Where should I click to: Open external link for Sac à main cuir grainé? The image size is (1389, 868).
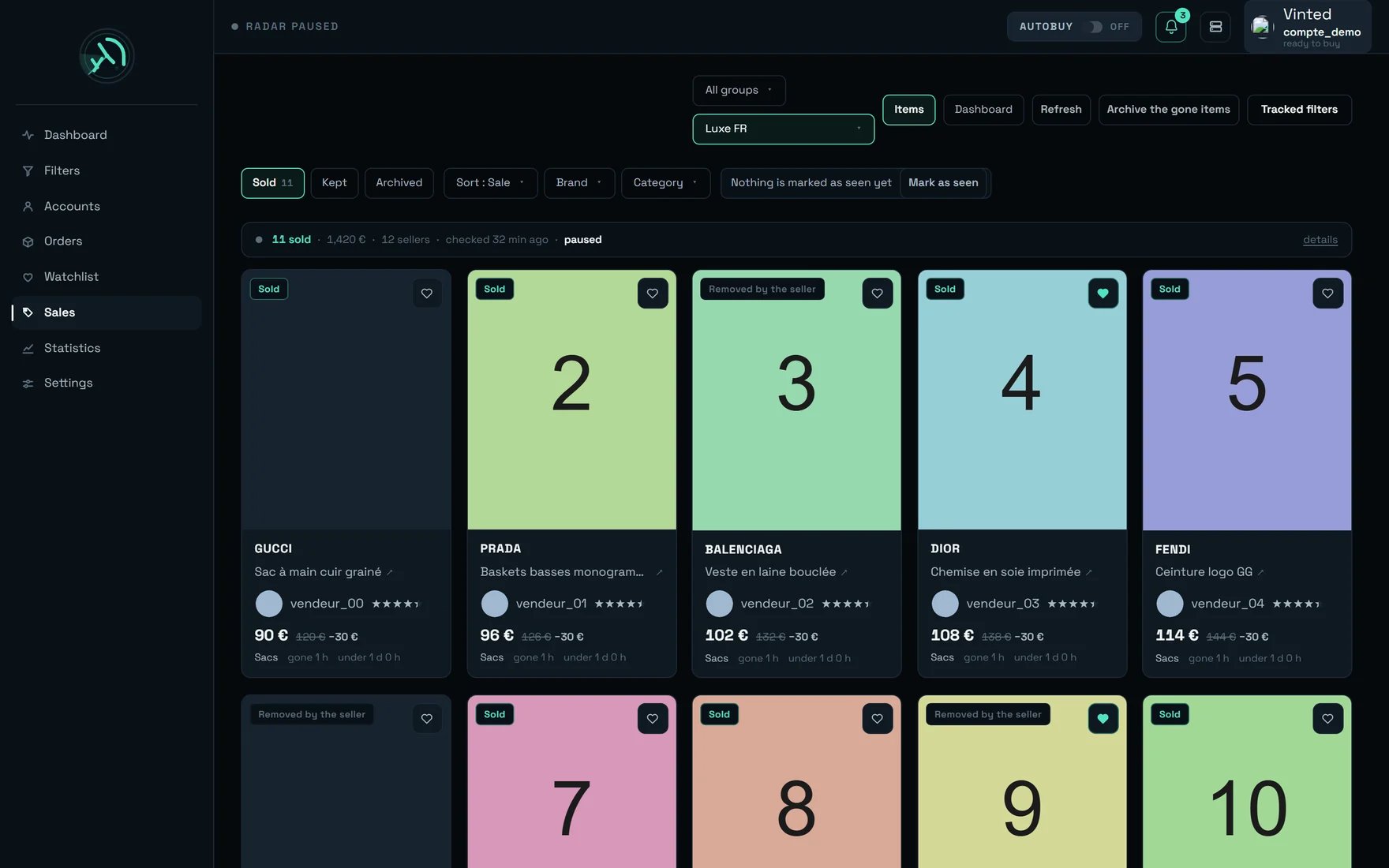click(x=390, y=572)
